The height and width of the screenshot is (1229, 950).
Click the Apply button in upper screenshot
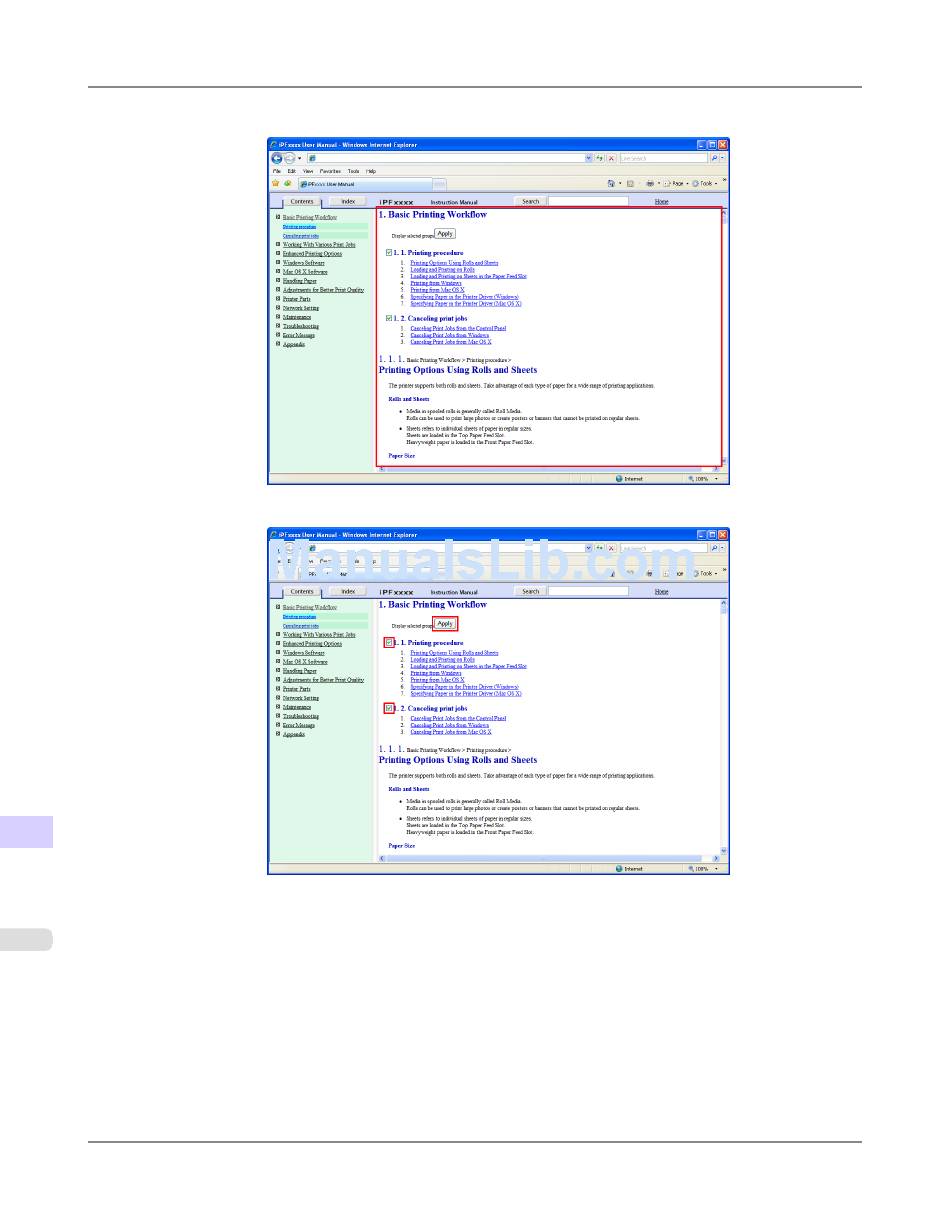coord(445,233)
